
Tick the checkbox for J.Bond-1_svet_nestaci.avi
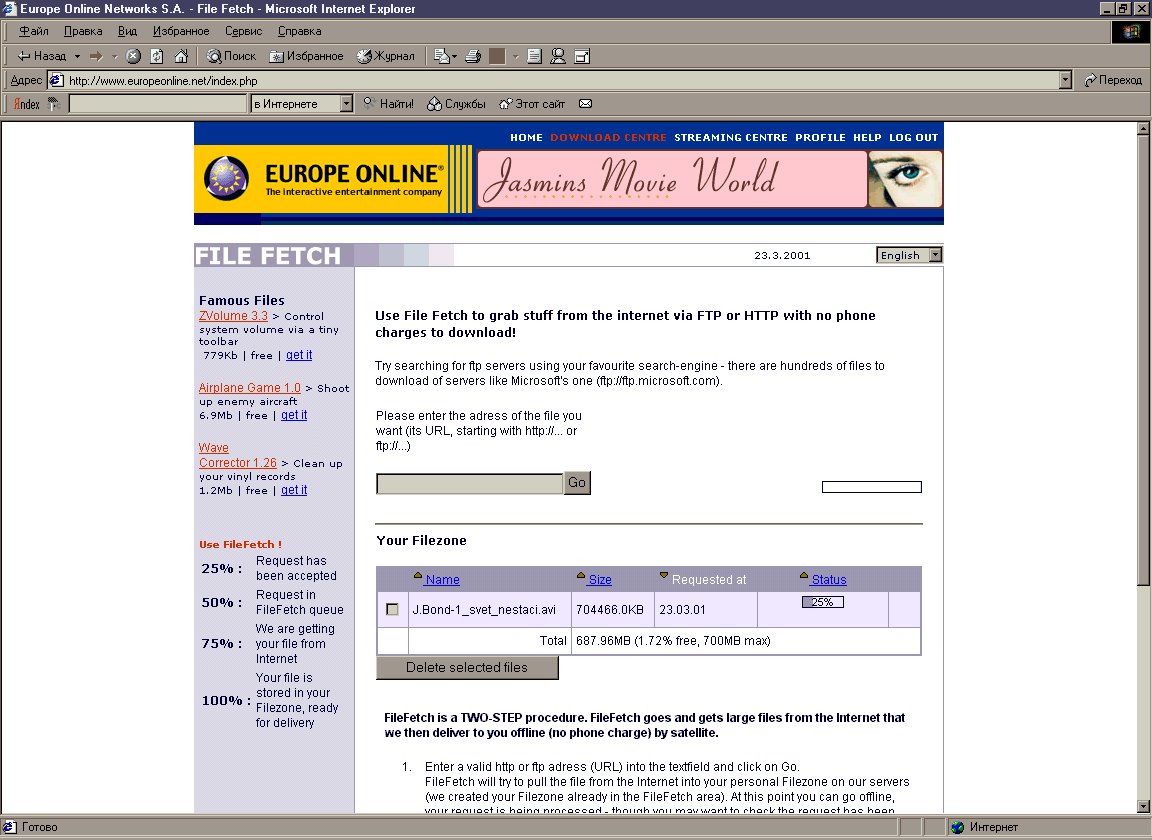pyautogui.click(x=392, y=609)
